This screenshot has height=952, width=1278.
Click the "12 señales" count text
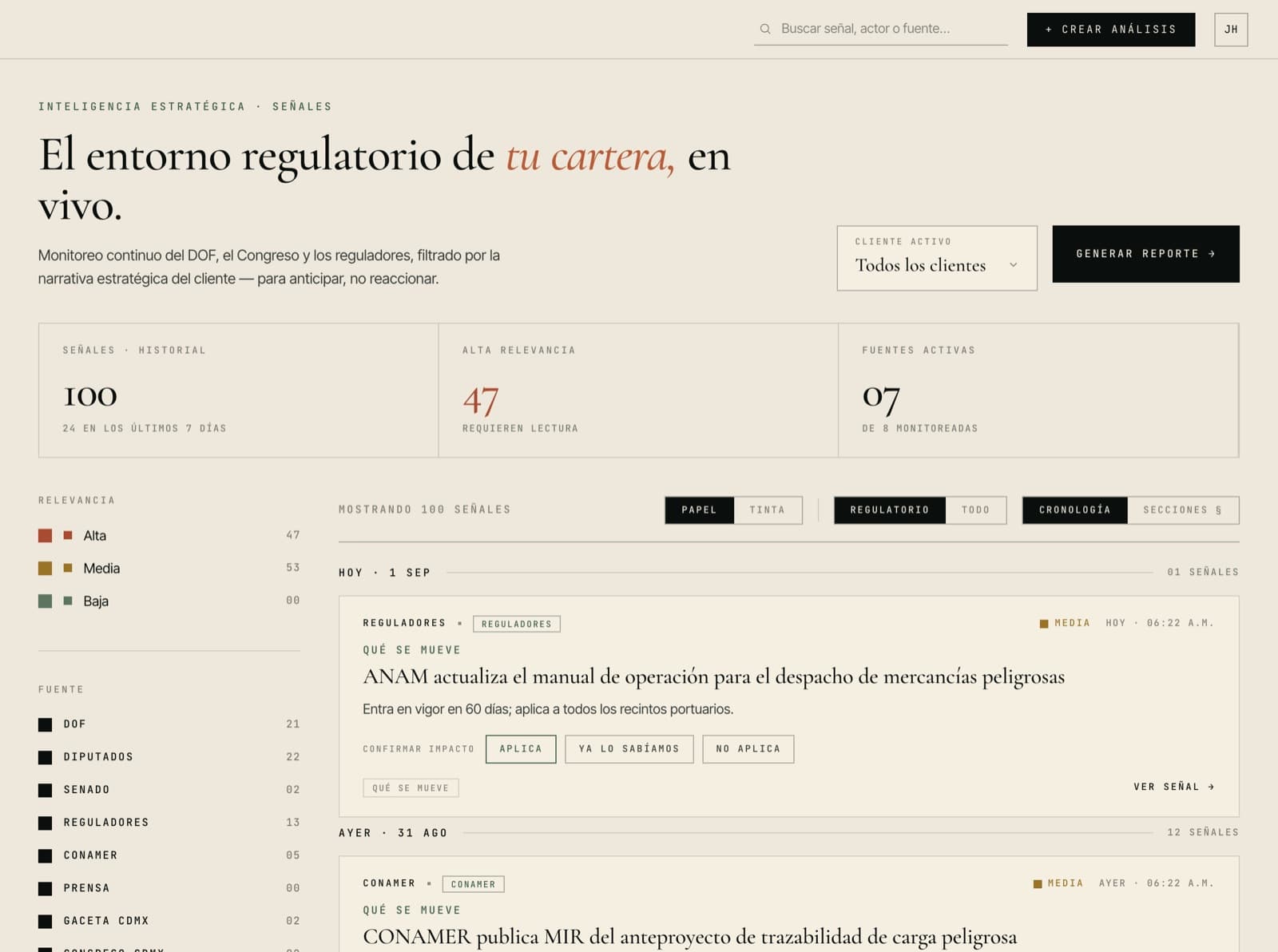point(1203,832)
